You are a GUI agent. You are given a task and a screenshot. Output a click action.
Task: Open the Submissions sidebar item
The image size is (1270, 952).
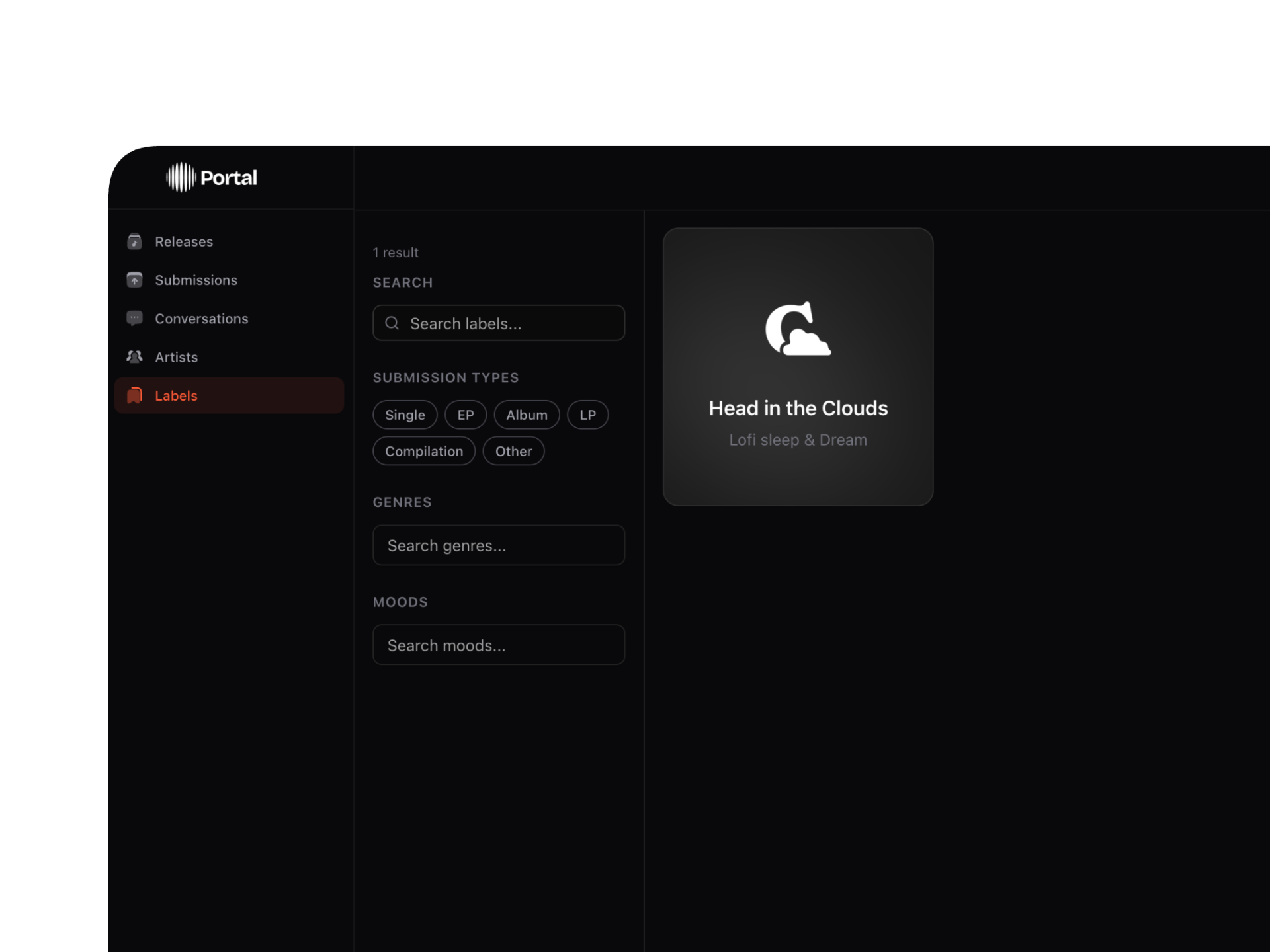coord(196,280)
